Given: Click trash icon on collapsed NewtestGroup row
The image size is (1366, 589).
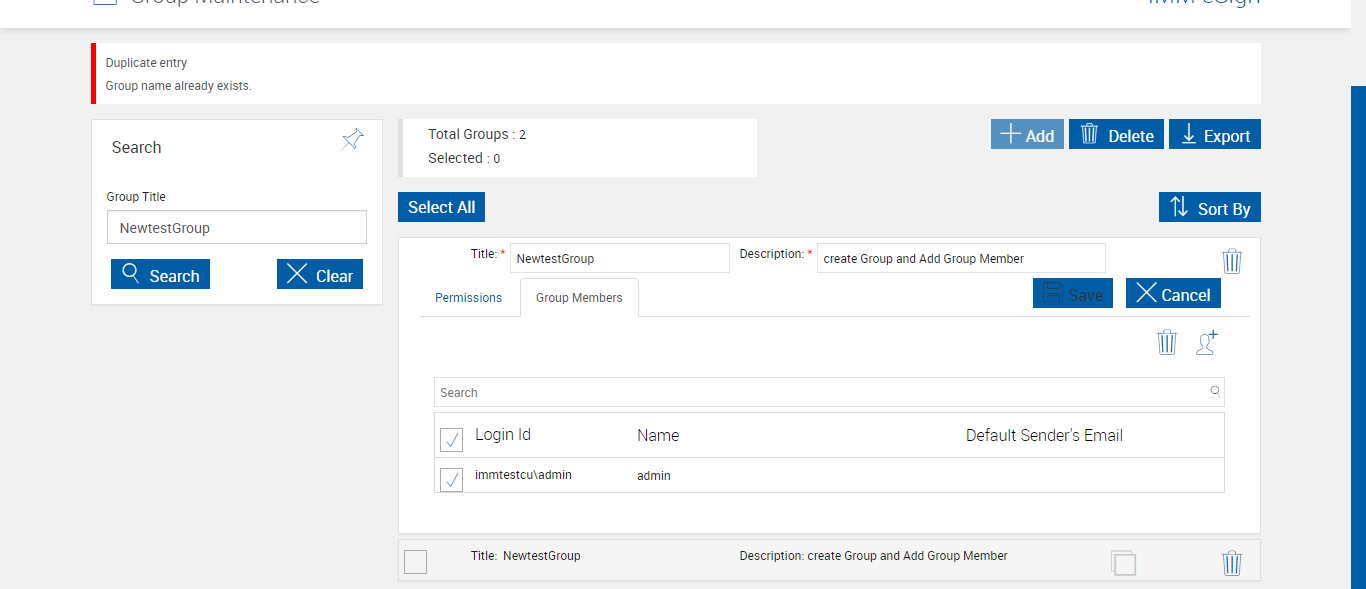Looking at the screenshot, I should pyautogui.click(x=1232, y=563).
